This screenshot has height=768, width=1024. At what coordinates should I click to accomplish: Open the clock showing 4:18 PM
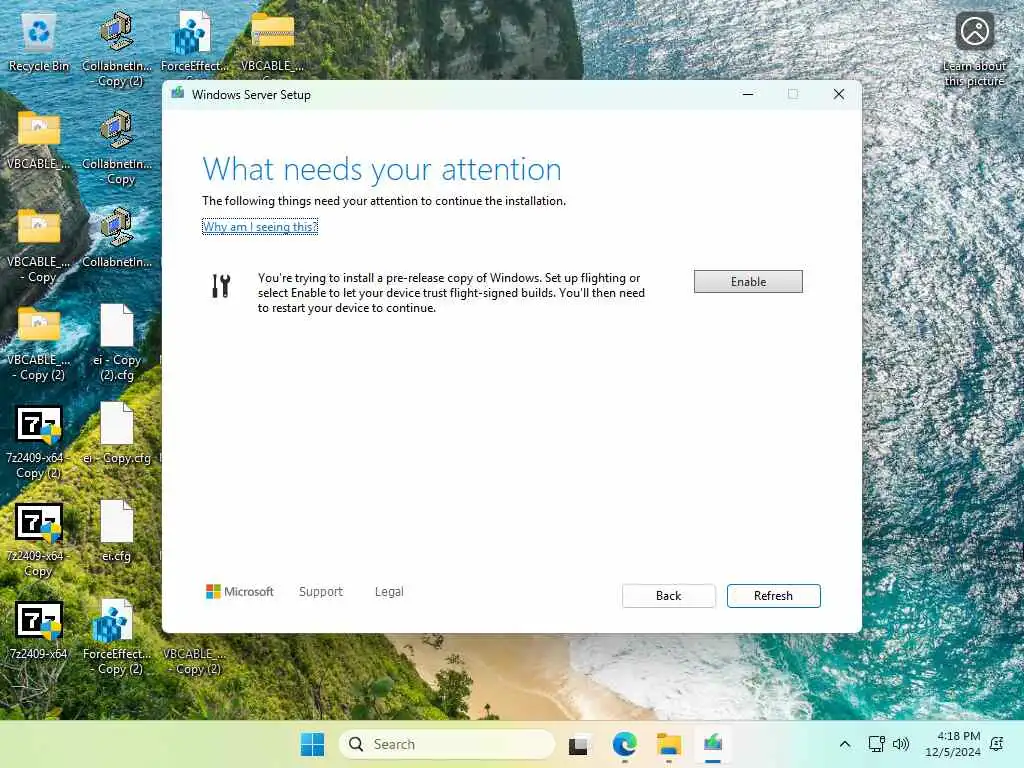(953, 744)
